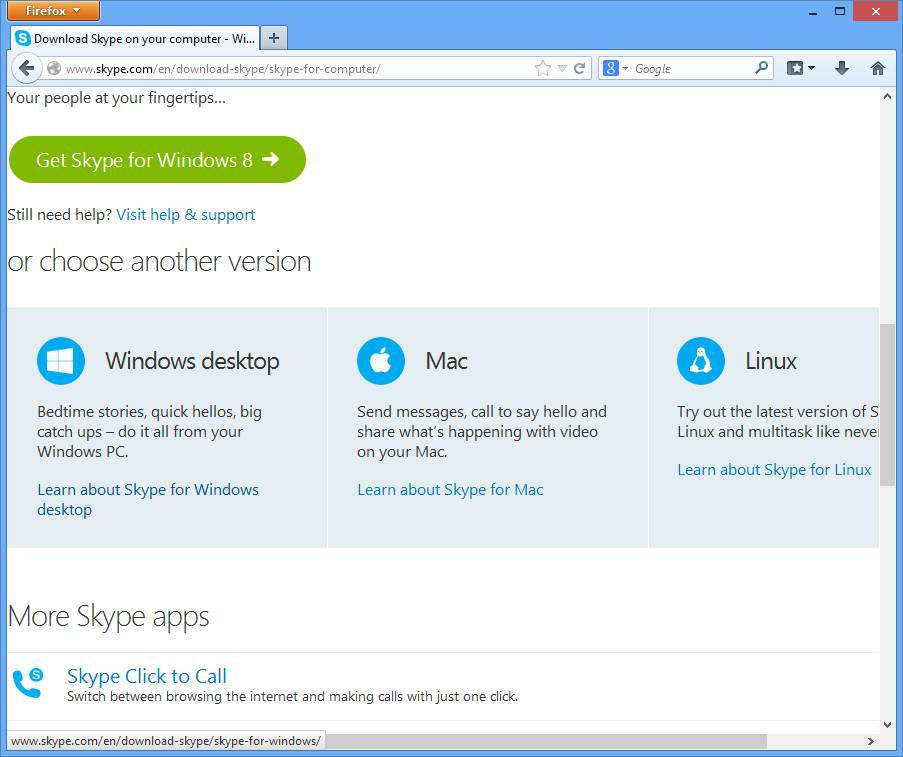
Task: Open the Firefox application menu
Action: tap(54, 10)
